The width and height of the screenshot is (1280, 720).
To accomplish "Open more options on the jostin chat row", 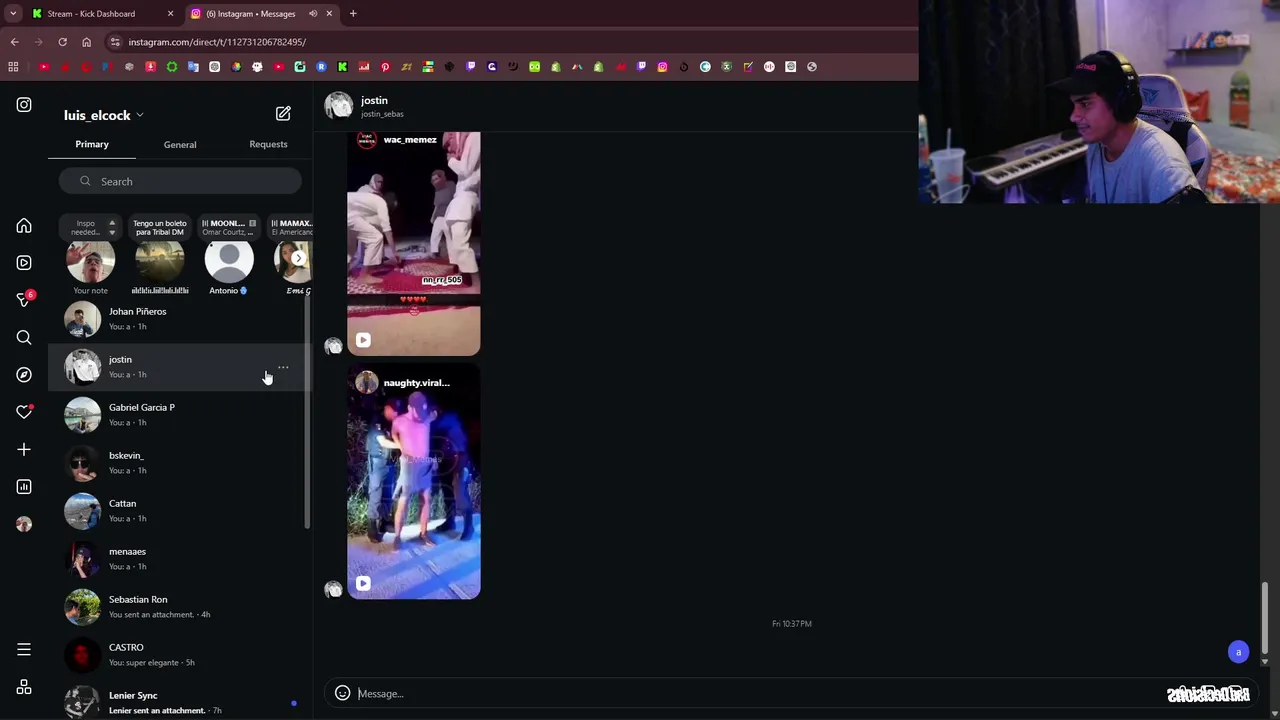I will coord(283,367).
